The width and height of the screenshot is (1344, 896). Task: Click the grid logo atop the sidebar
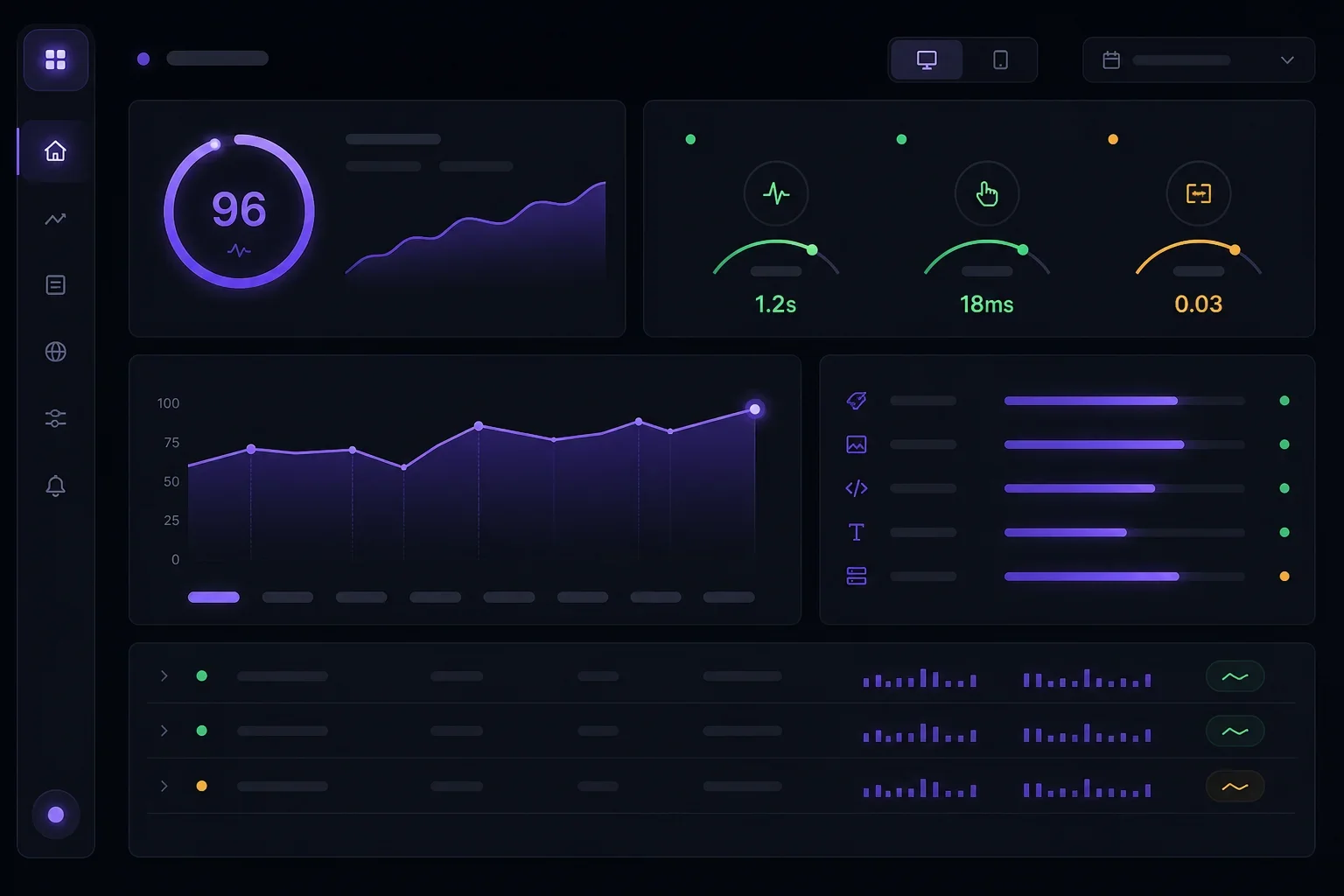pyautogui.click(x=56, y=59)
